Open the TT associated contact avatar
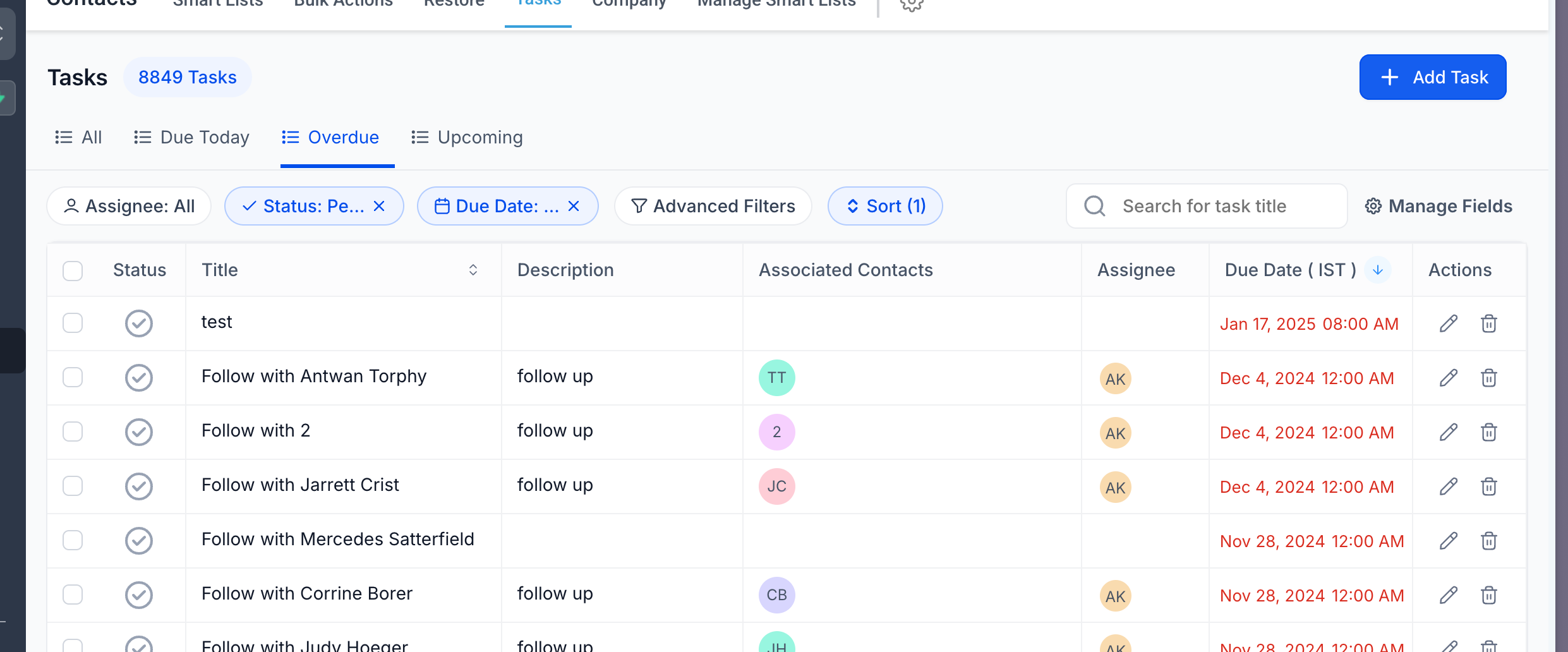 pos(776,378)
